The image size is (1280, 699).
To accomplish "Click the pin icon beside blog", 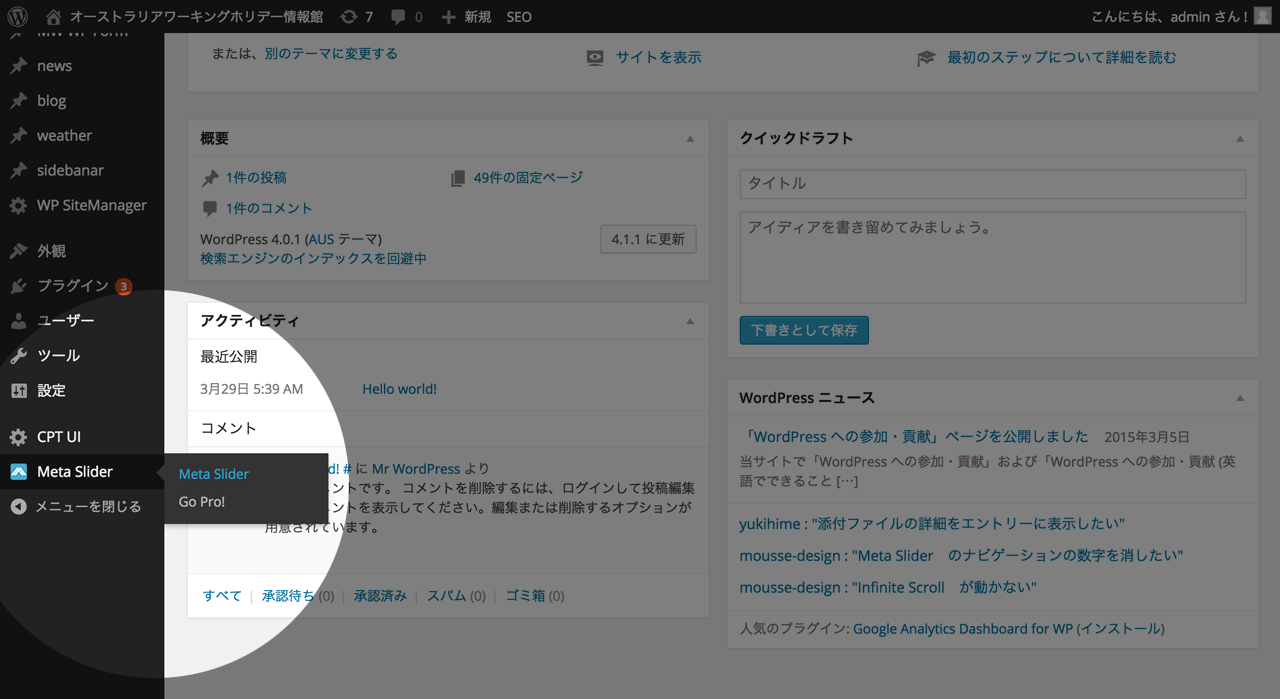I will pyautogui.click(x=18, y=101).
